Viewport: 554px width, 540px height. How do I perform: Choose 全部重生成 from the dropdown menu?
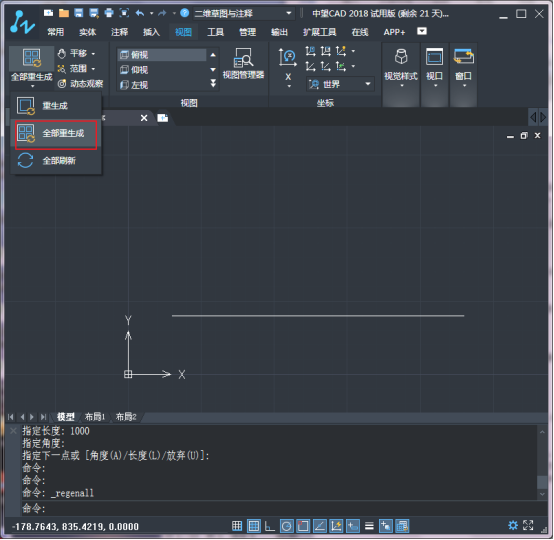point(56,134)
